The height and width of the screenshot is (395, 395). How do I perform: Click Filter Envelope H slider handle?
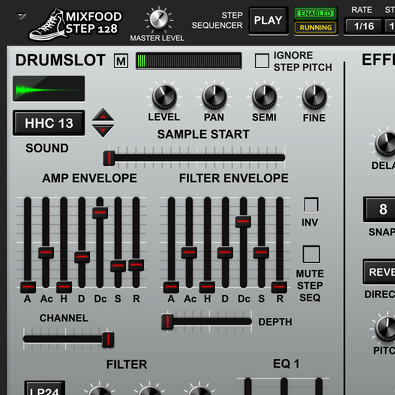207,287
